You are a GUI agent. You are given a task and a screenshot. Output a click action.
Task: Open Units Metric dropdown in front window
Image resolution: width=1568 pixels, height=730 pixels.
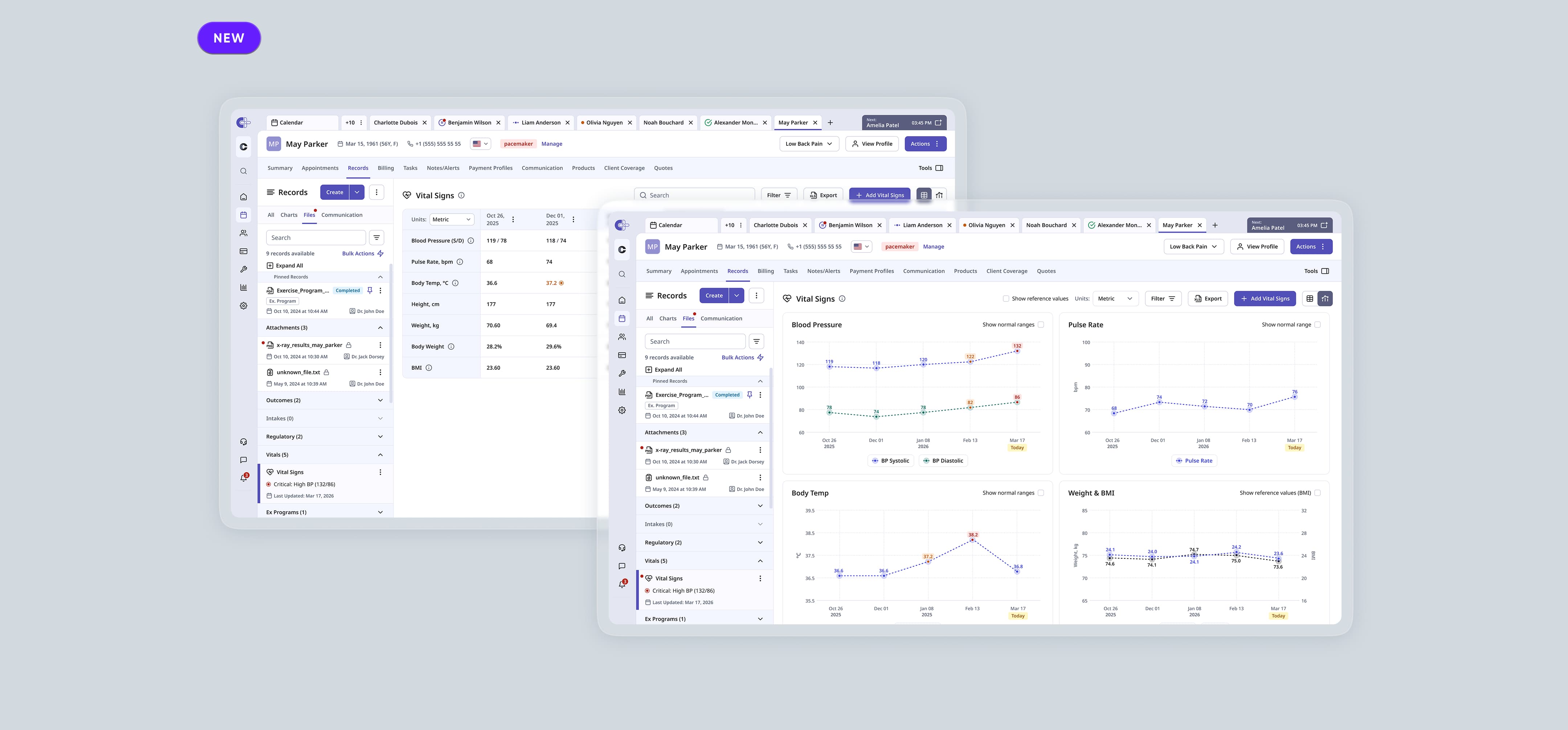pyautogui.click(x=1115, y=298)
